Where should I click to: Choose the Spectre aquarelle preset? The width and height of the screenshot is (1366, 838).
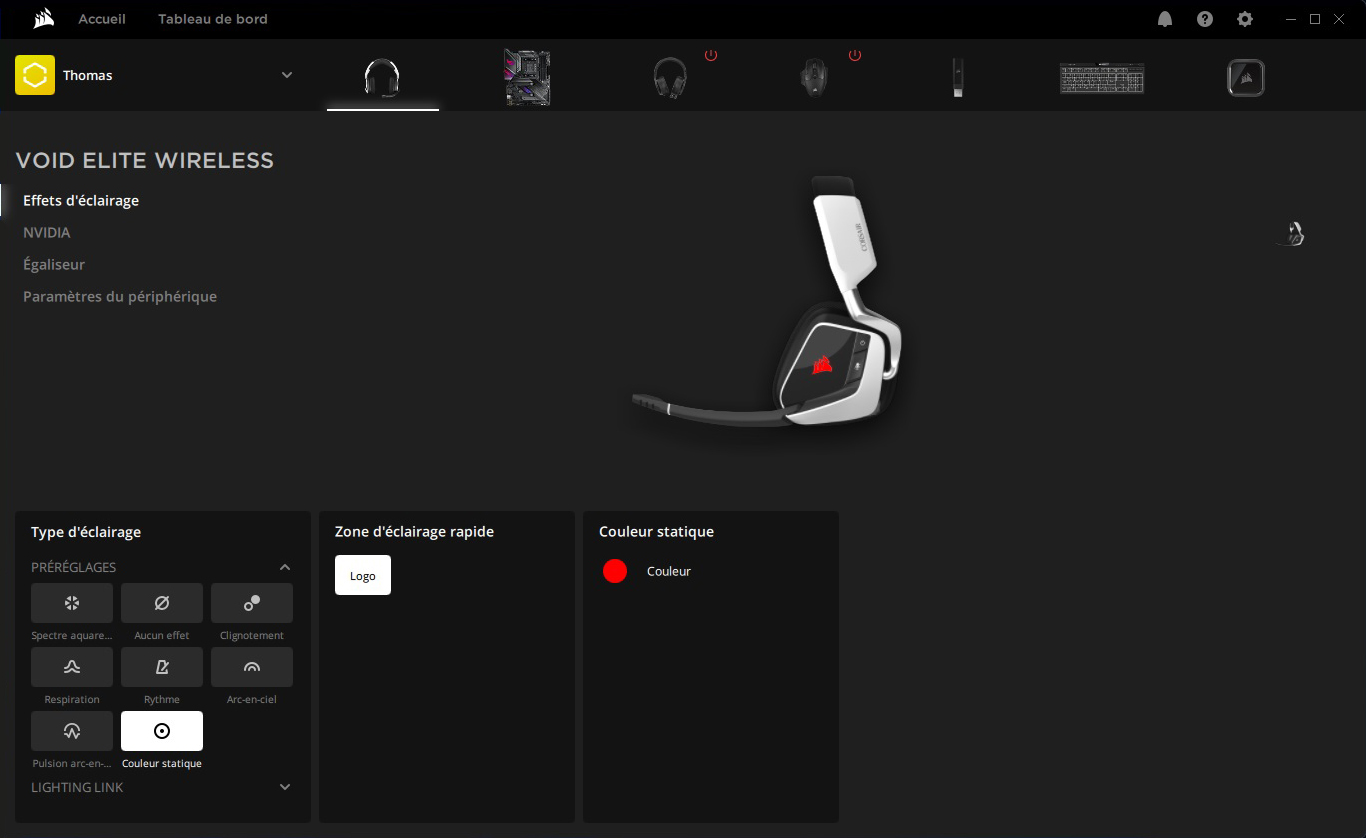pos(72,603)
